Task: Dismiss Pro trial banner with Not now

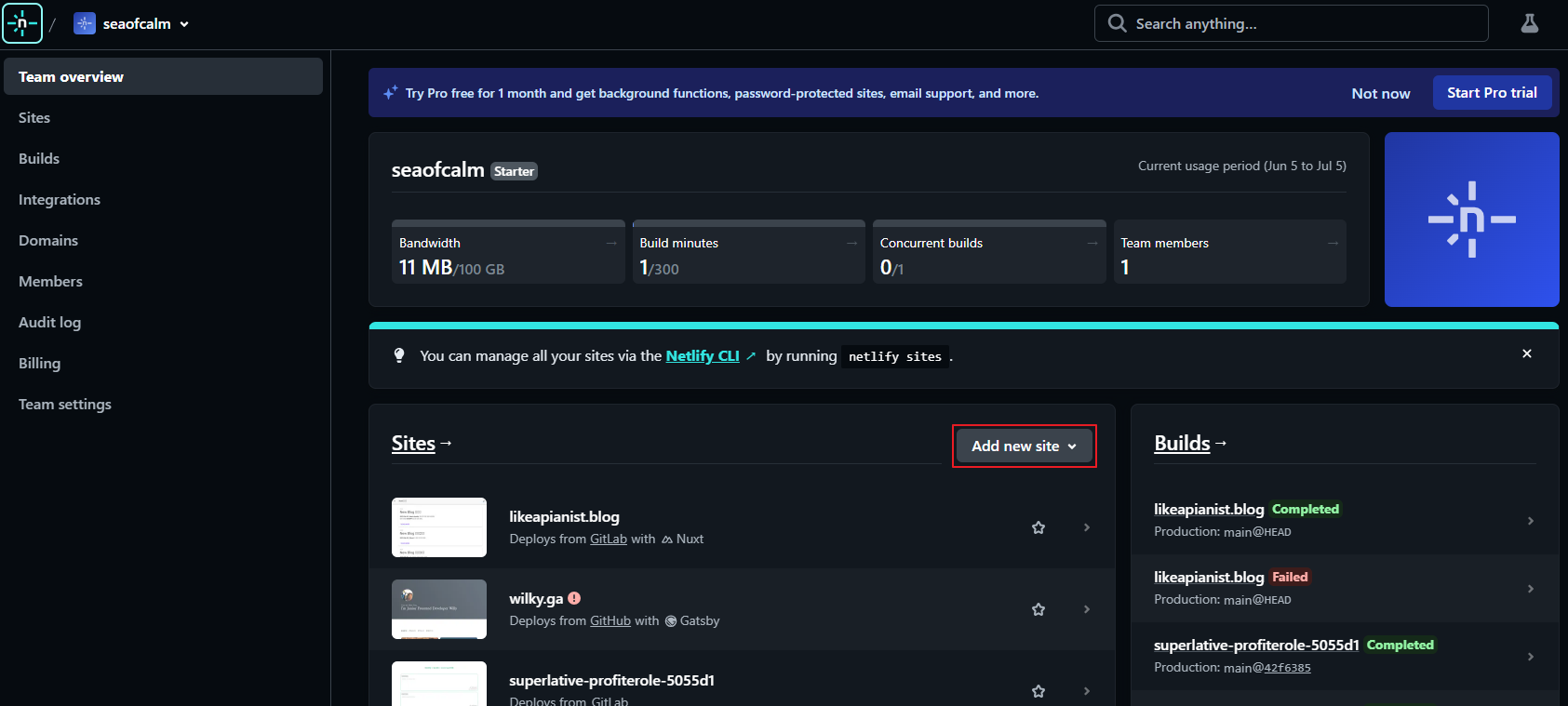Action: 1381,93
